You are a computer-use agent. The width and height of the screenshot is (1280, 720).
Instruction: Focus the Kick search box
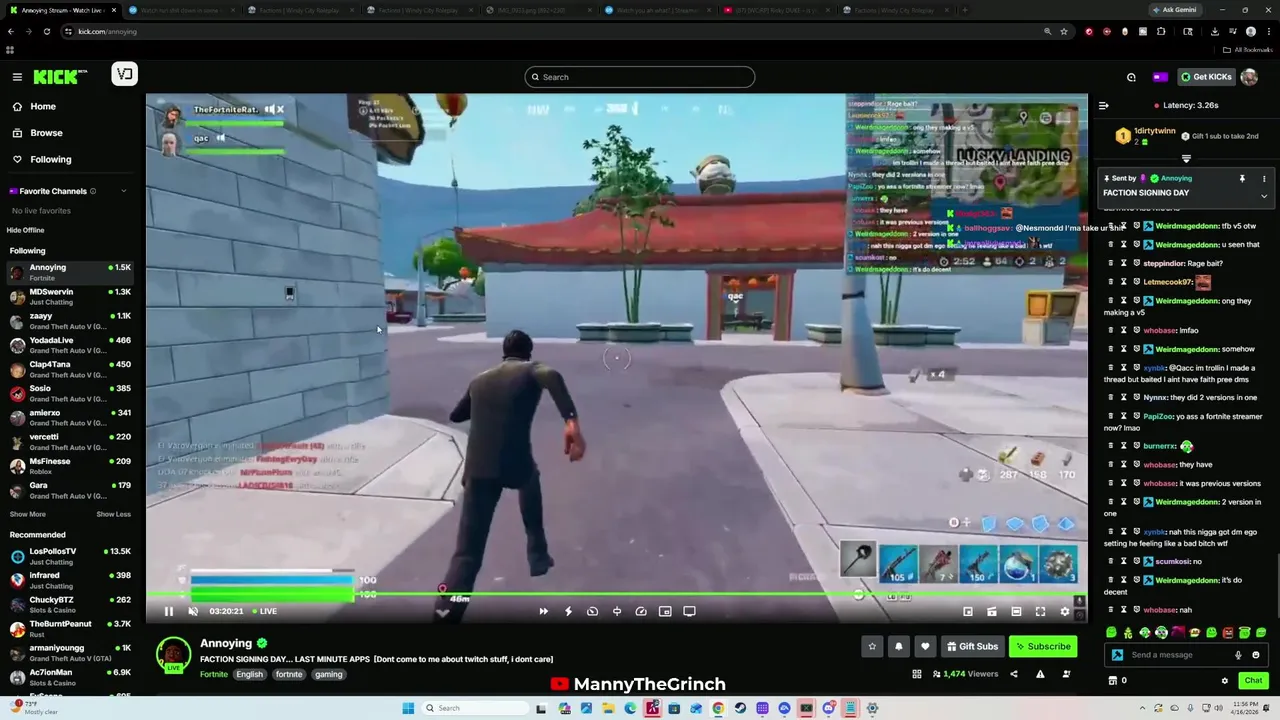click(640, 77)
